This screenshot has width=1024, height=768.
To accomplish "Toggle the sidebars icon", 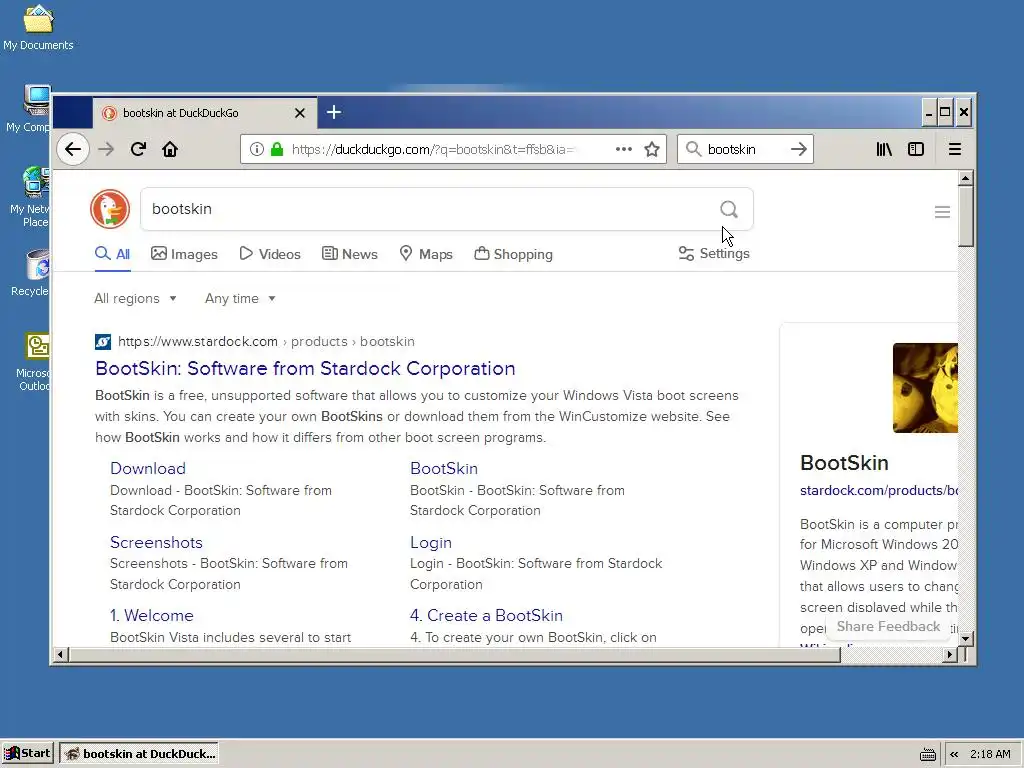I will tap(916, 150).
